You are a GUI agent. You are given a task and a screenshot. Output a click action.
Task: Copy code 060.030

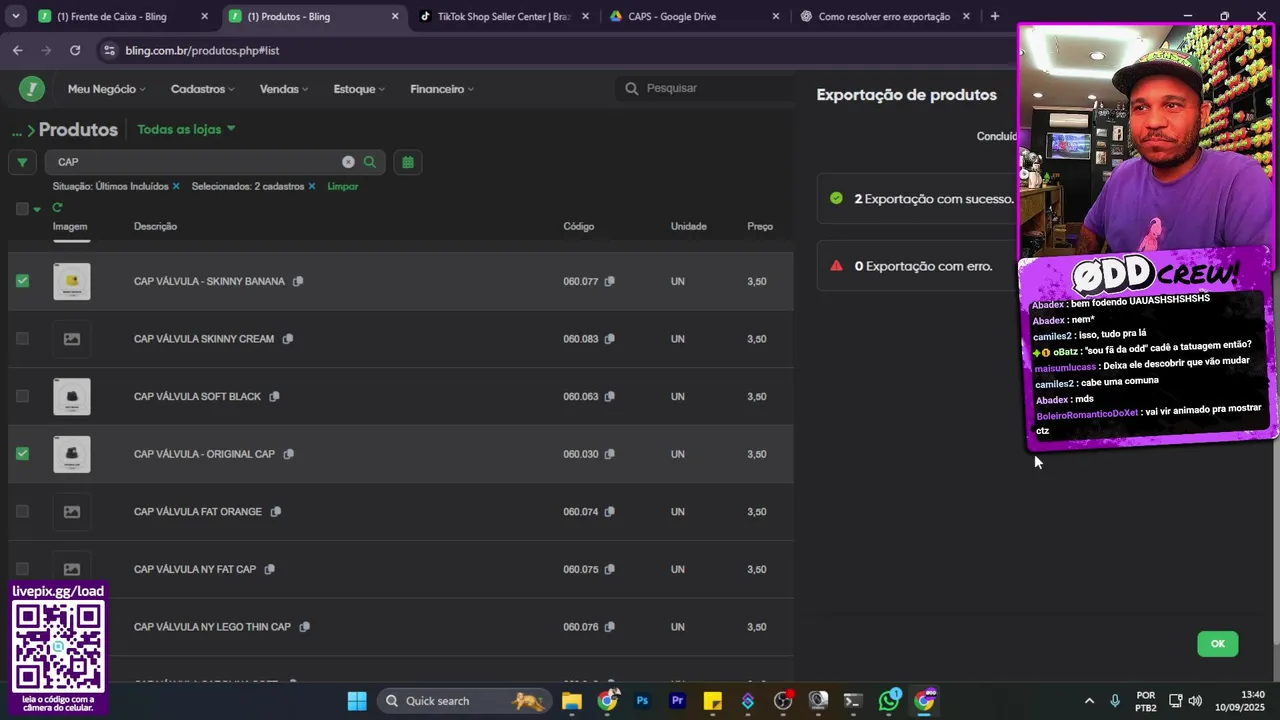(x=609, y=454)
